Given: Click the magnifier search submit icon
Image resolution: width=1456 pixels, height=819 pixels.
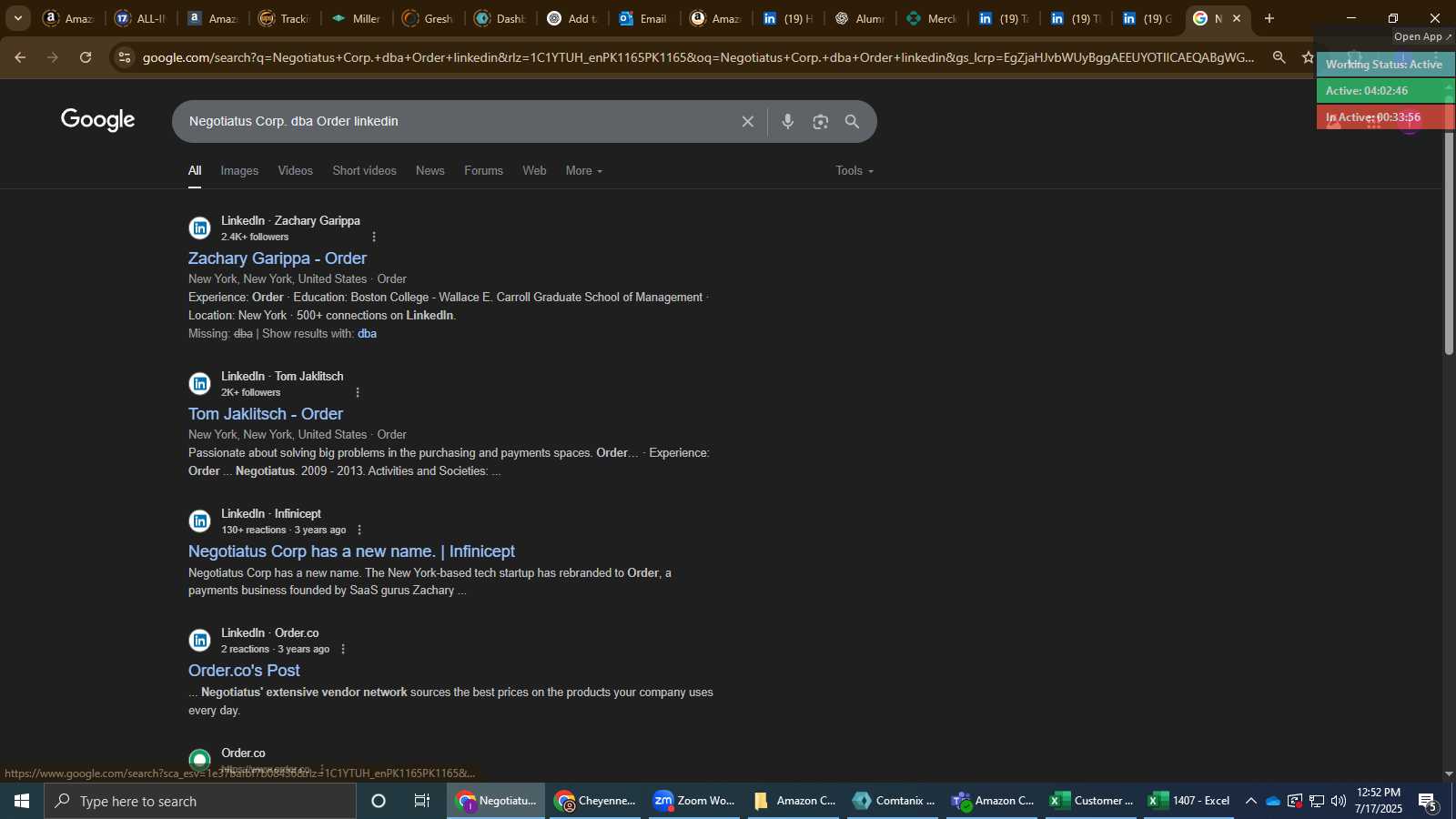Looking at the screenshot, I should 852,122.
